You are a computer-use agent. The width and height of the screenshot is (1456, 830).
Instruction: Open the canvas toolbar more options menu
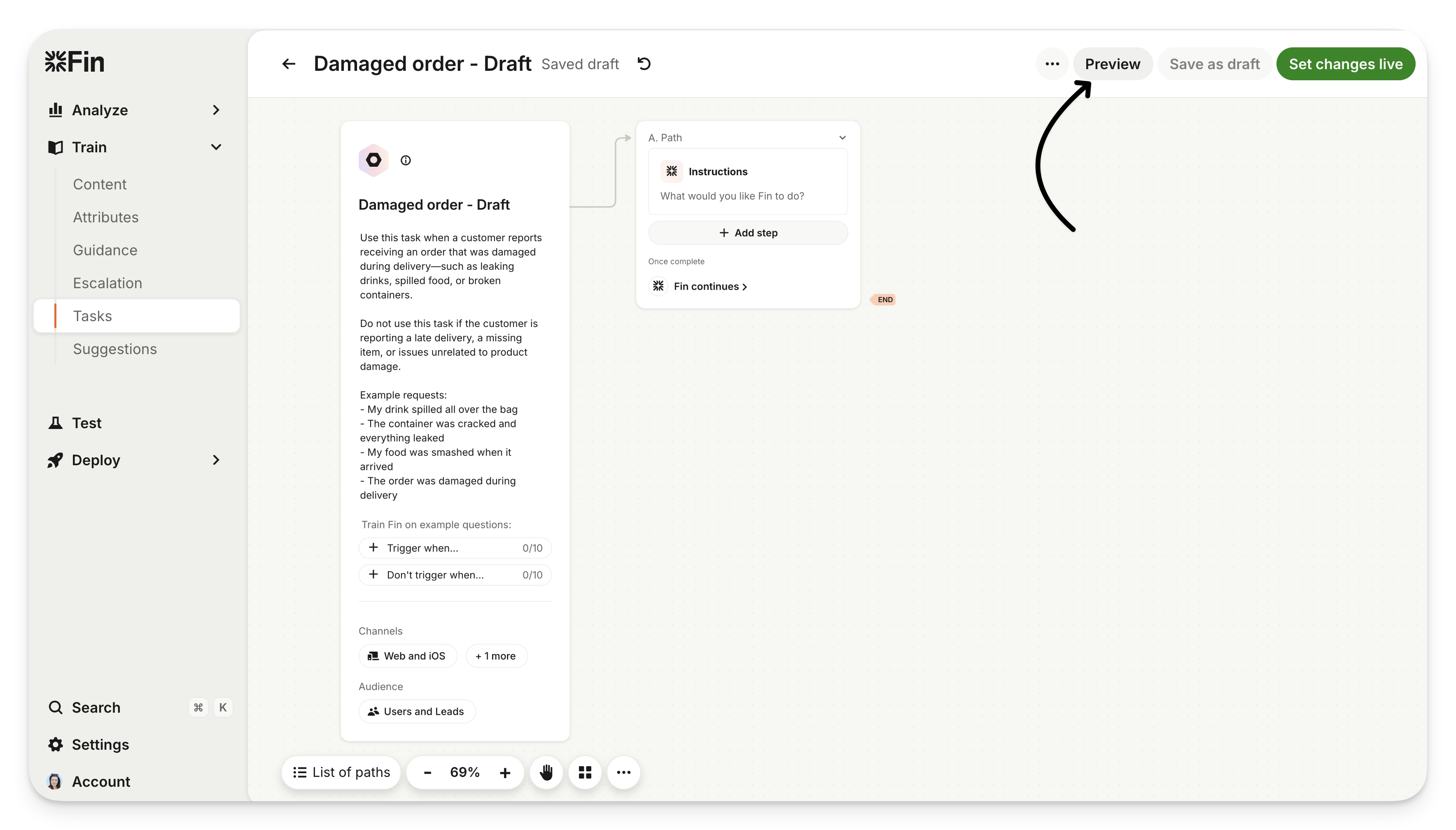coord(624,772)
